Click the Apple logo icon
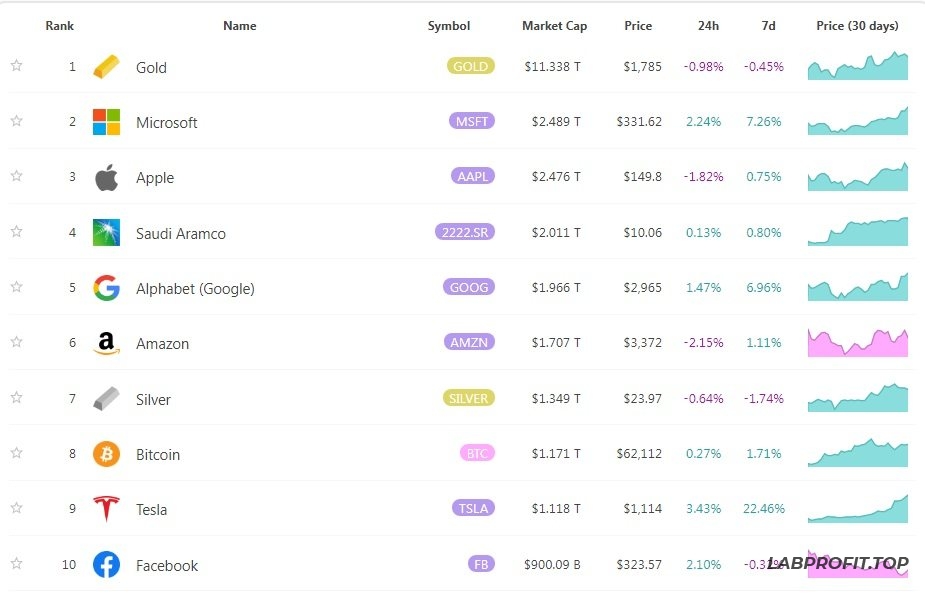The width and height of the screenshot is (925, 595). point(106,178)
